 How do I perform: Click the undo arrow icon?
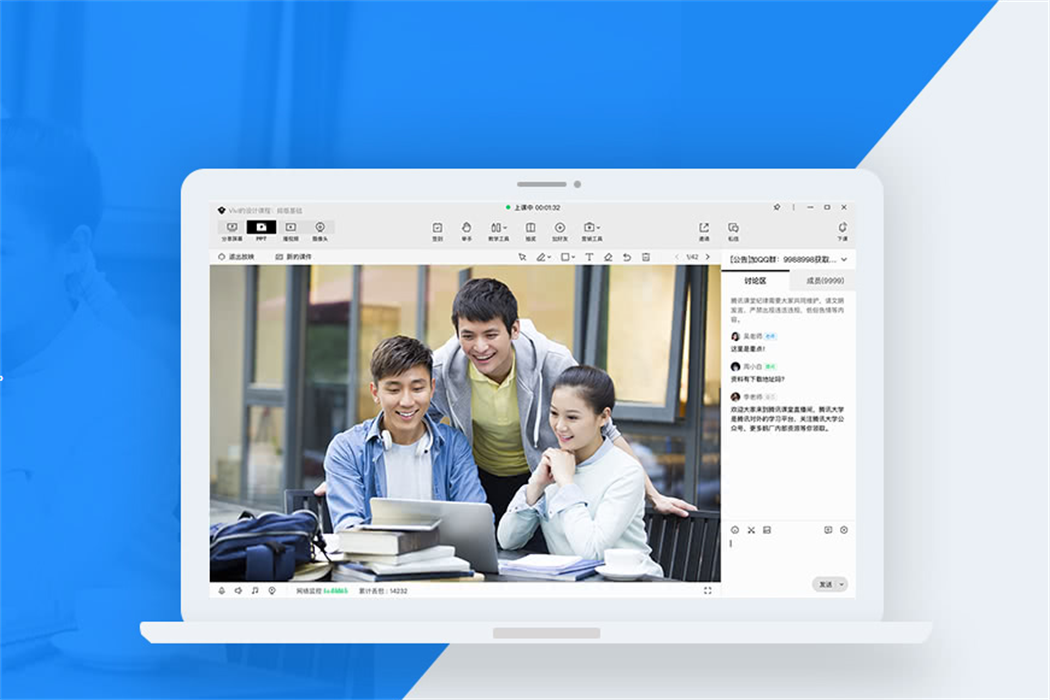[627, 257]
